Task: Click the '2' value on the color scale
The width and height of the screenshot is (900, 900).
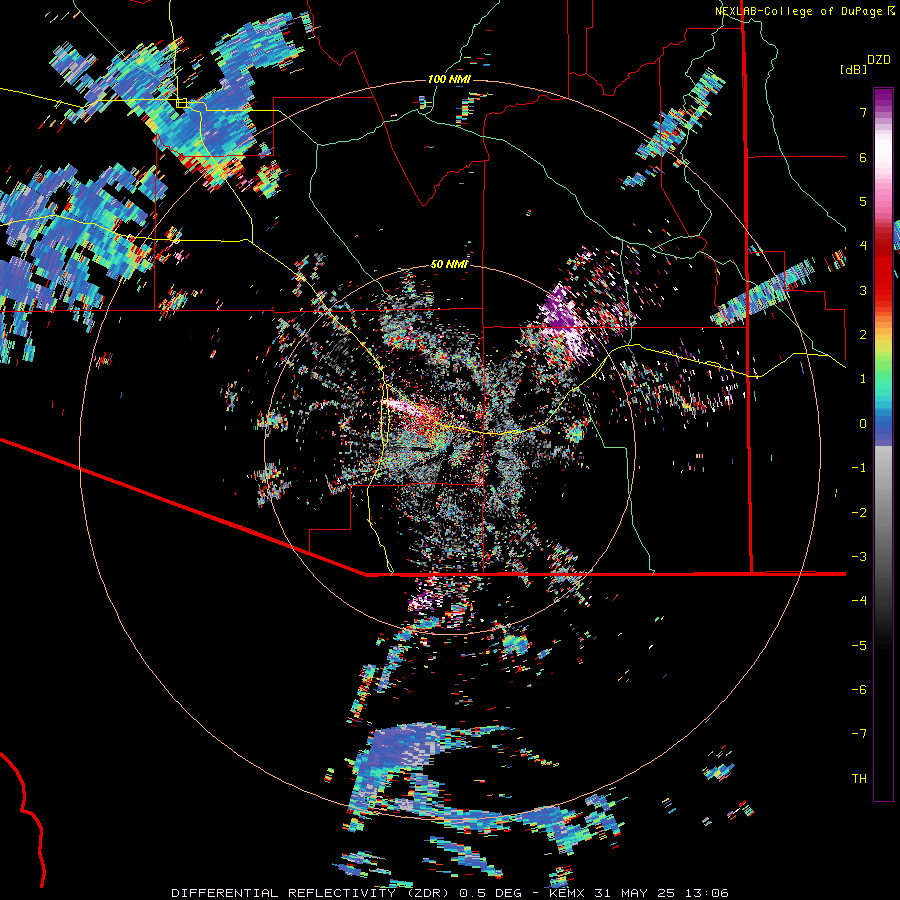Action: click(x=863, y=335)
